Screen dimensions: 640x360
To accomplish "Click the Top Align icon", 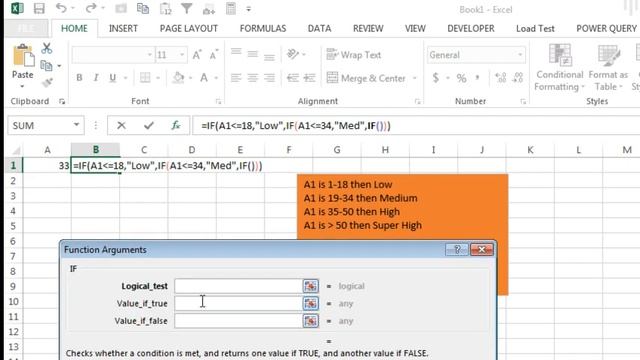I will pyautogui.click(x=236, y=53).
